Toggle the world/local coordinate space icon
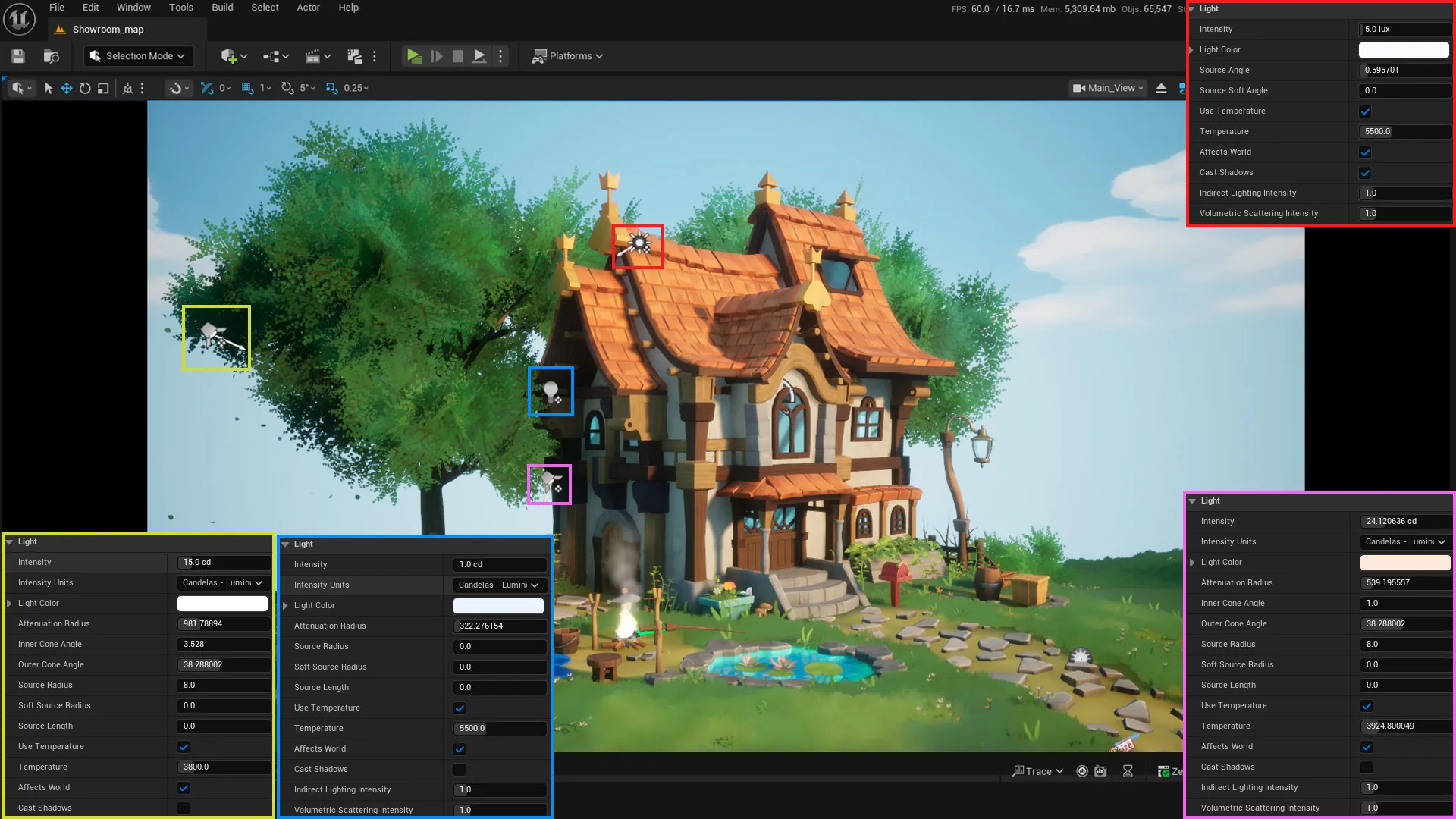The height and width of the screenshot is (819, 1456). tap(128, 88)
